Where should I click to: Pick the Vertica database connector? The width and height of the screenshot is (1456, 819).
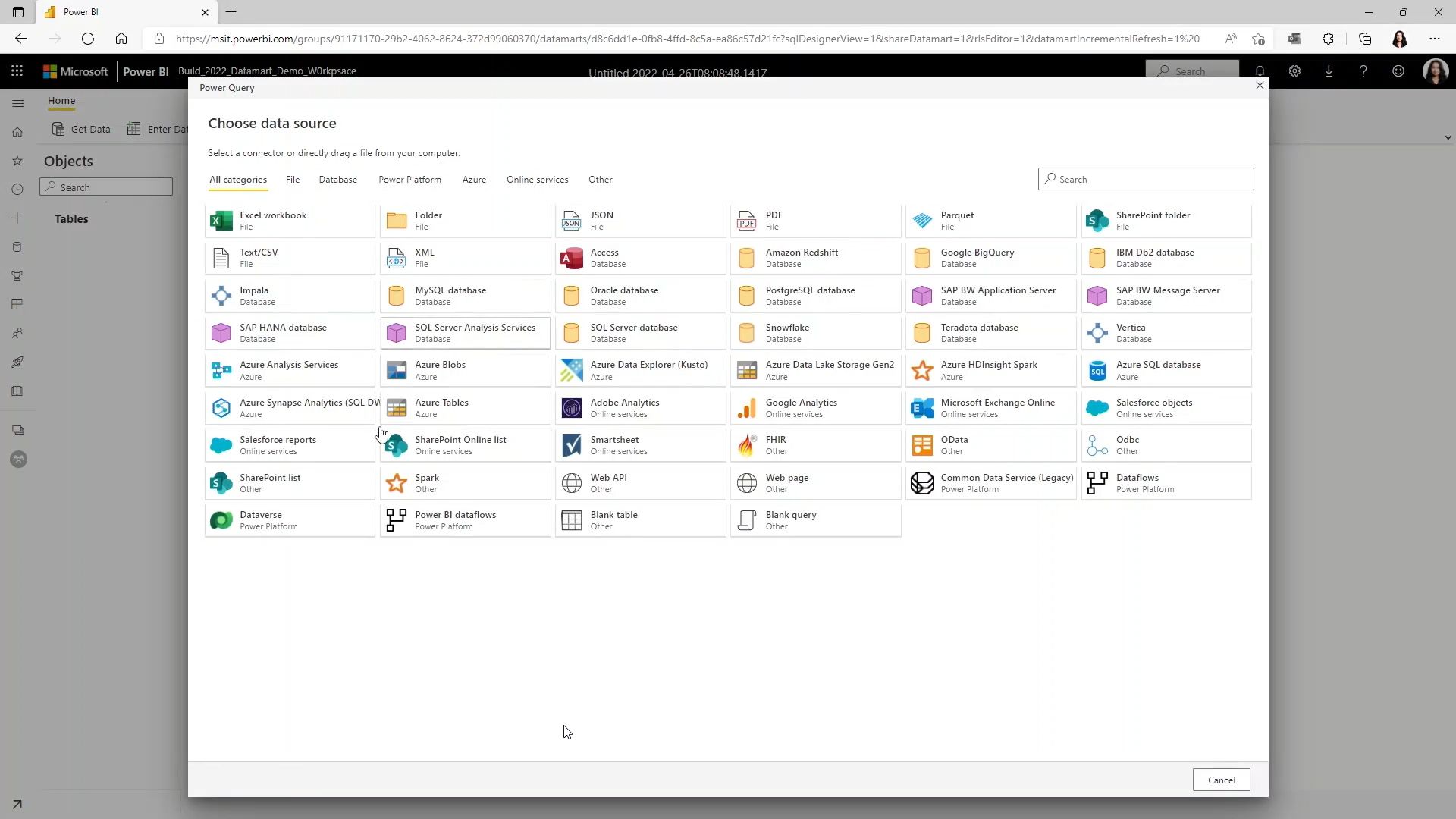click(1166, 333)
